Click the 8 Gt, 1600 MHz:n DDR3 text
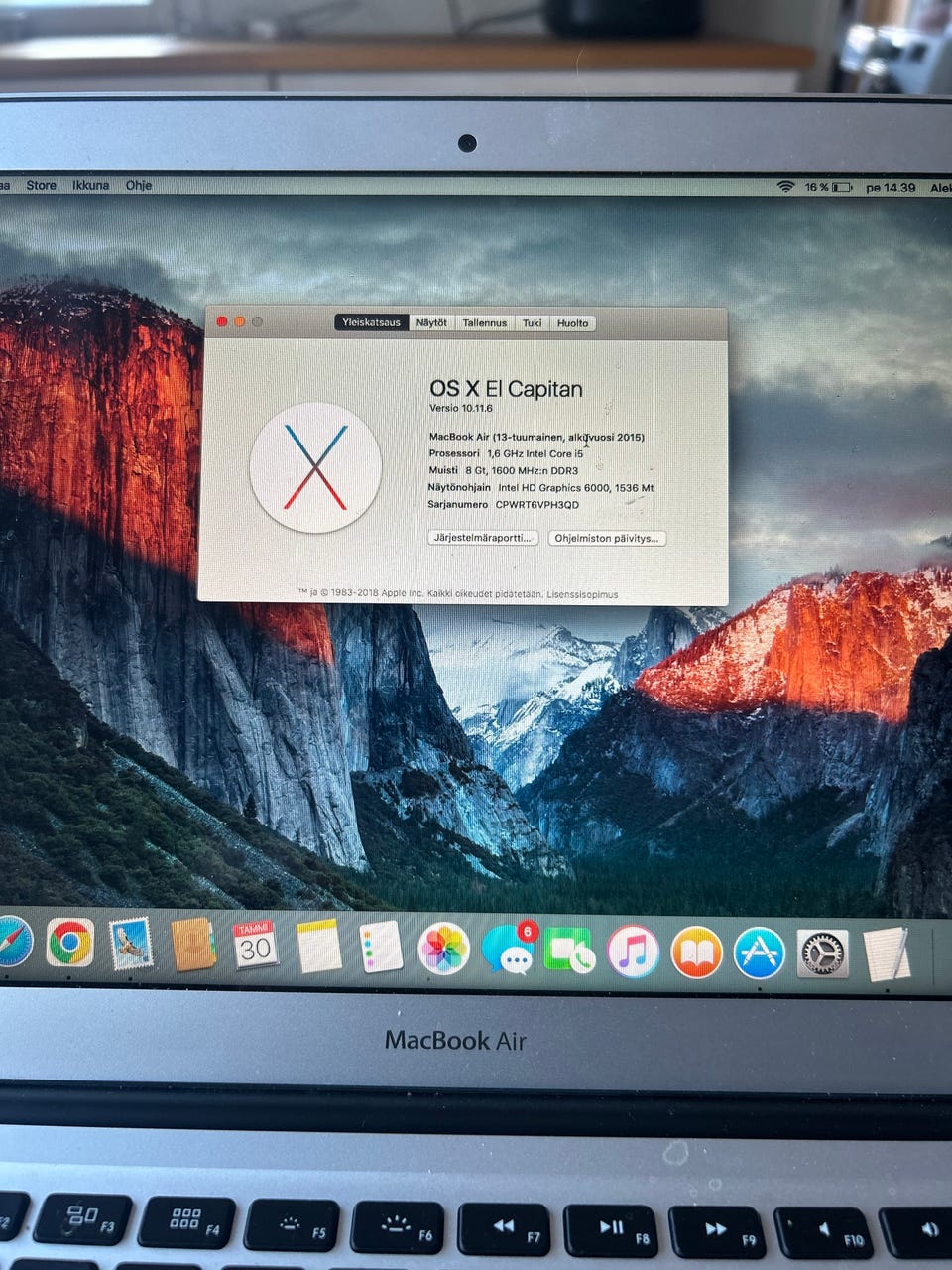Image resolution: width=952 pixels, height=1270 pixels. (522, 470)
